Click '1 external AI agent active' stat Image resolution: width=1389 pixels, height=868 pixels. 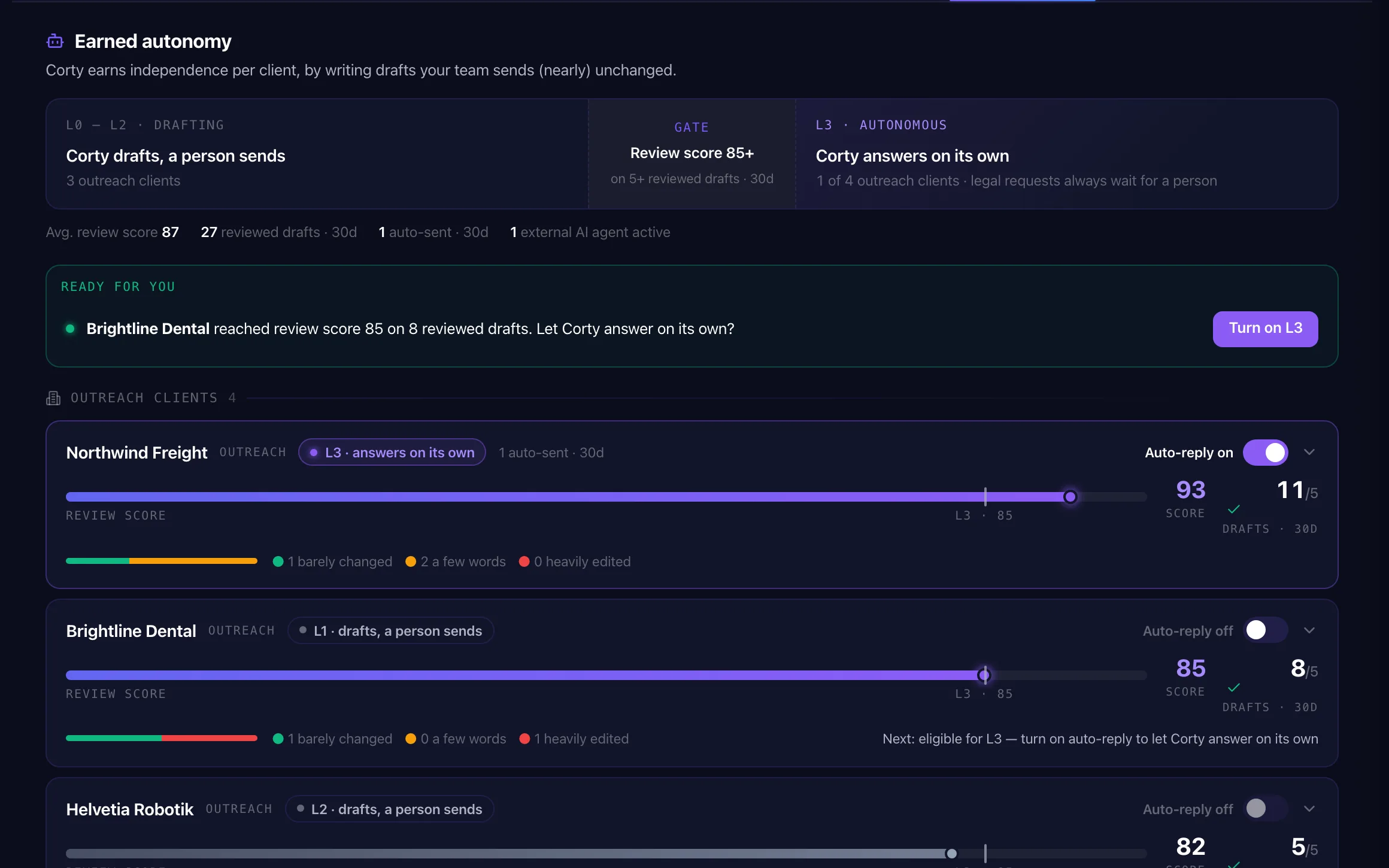tap(590, 232)
